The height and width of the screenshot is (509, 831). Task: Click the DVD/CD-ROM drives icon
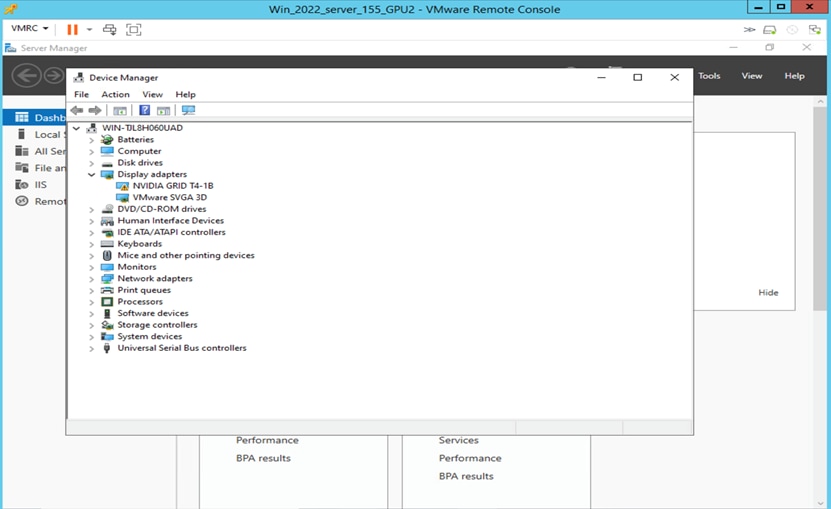tap(107, 209)
